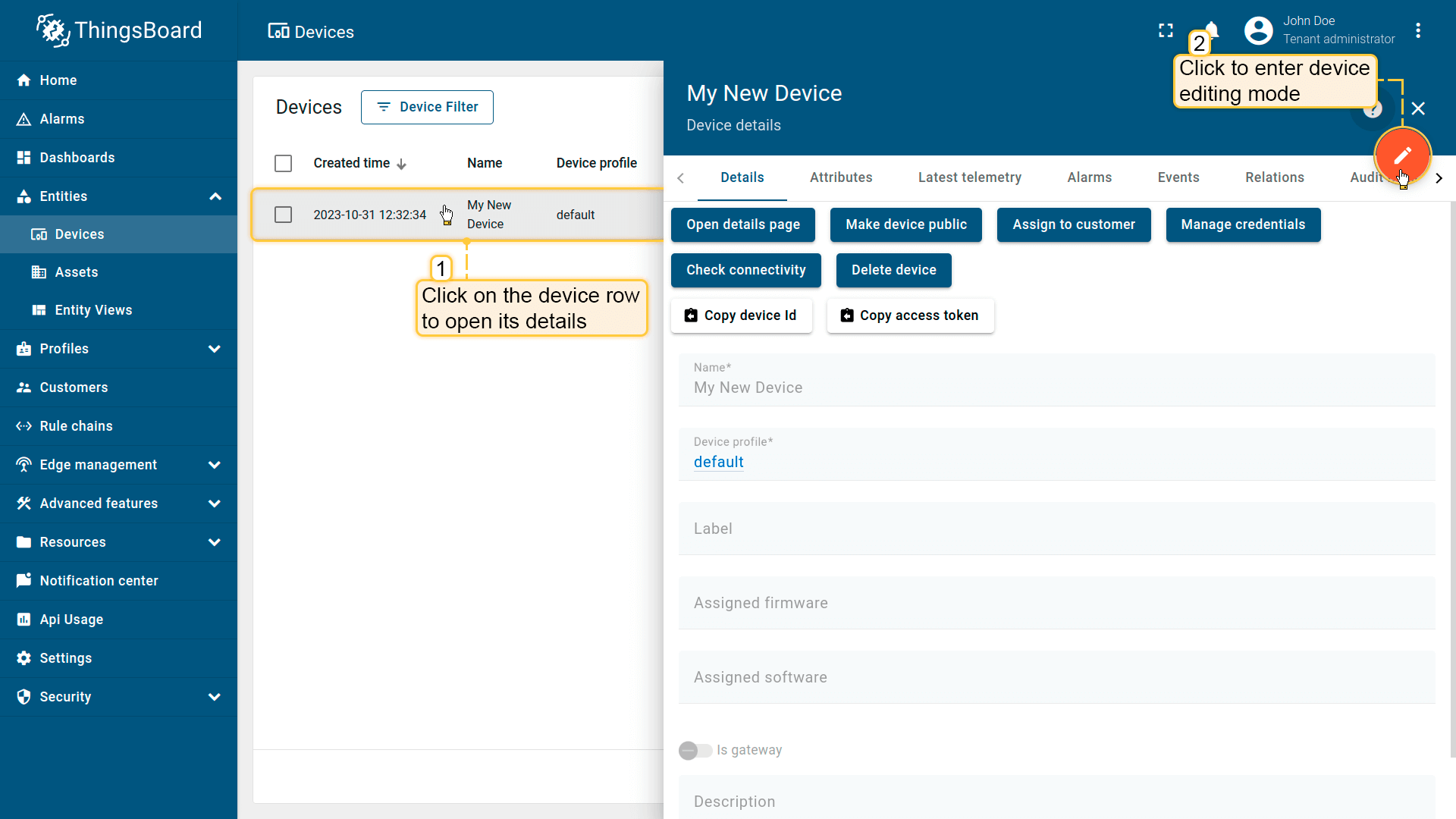
Task: Expand the Security sidebar section
Action: tap(215, 697)
